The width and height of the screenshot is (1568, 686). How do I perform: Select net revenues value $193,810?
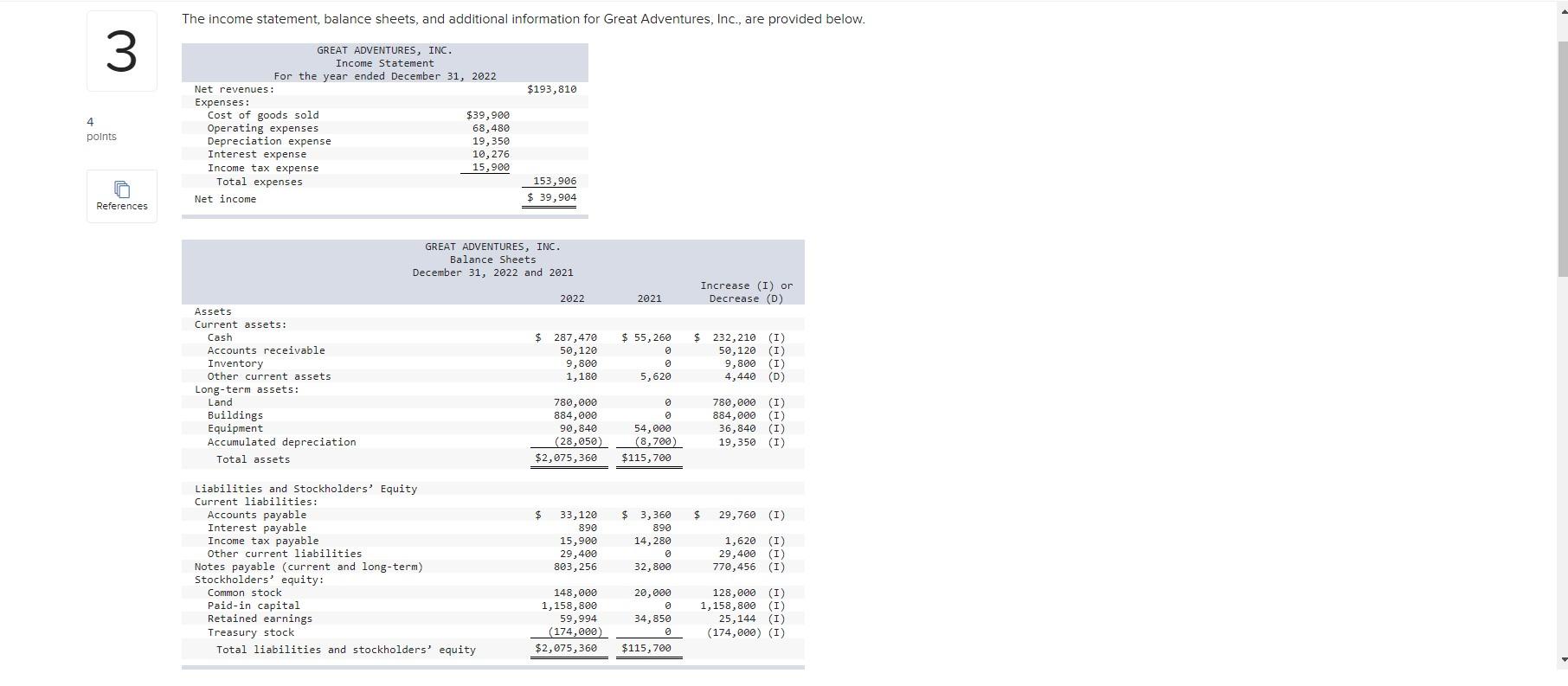pos(551,89)
